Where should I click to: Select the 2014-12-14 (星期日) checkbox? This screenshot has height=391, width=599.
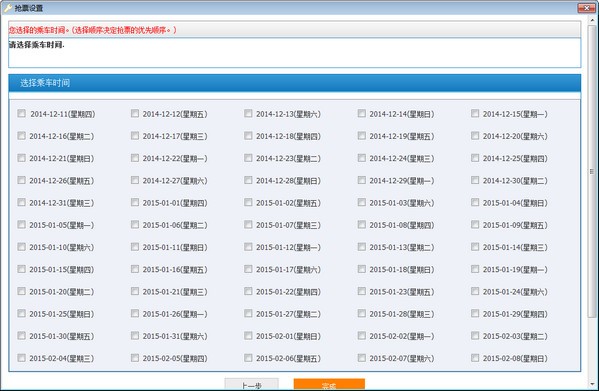click(362, 113)
